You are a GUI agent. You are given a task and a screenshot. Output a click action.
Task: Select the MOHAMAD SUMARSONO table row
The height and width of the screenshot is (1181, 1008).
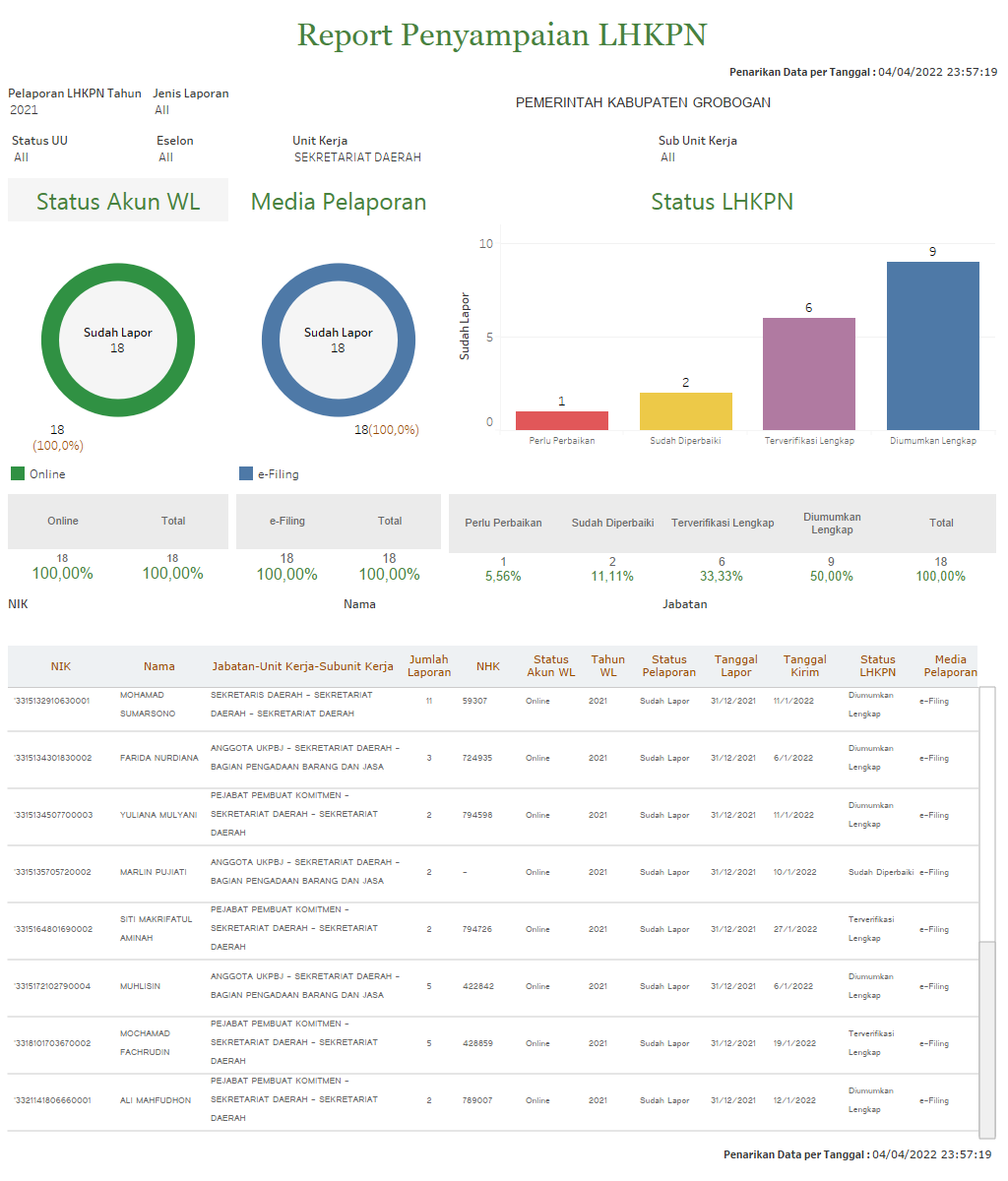click(492, 703)
